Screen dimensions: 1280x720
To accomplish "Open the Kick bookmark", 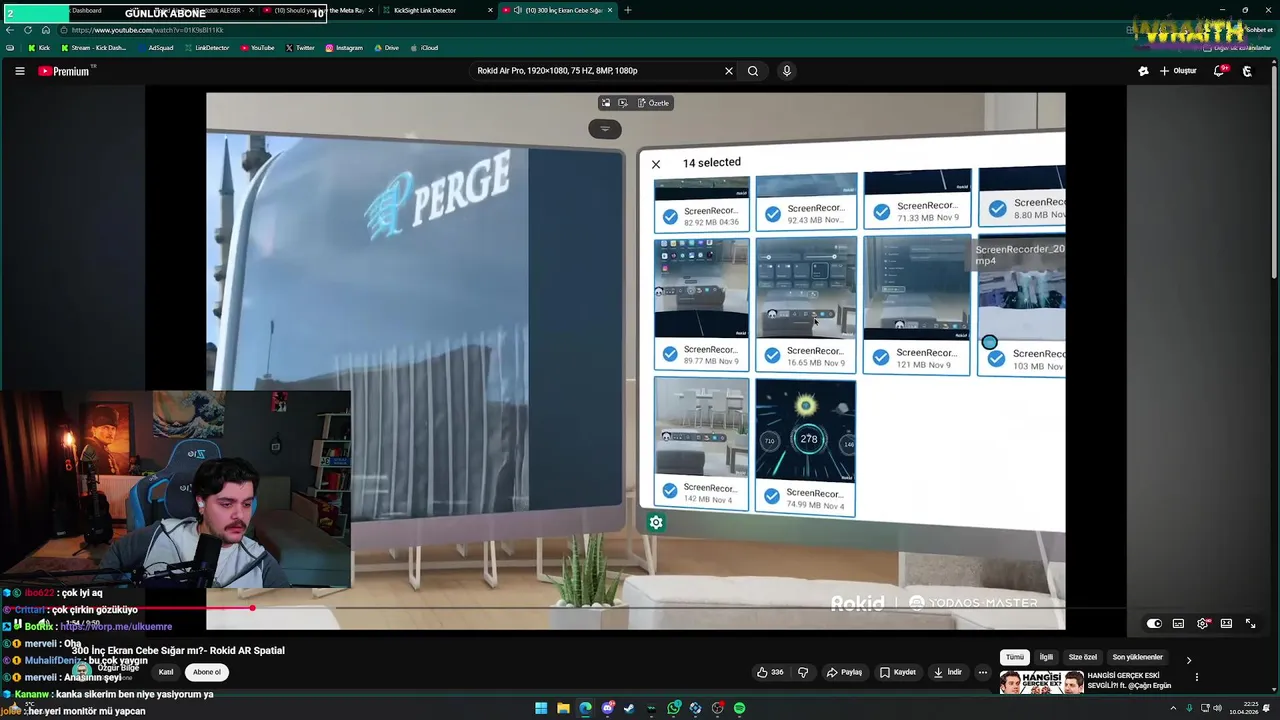I will click(39, 48).
